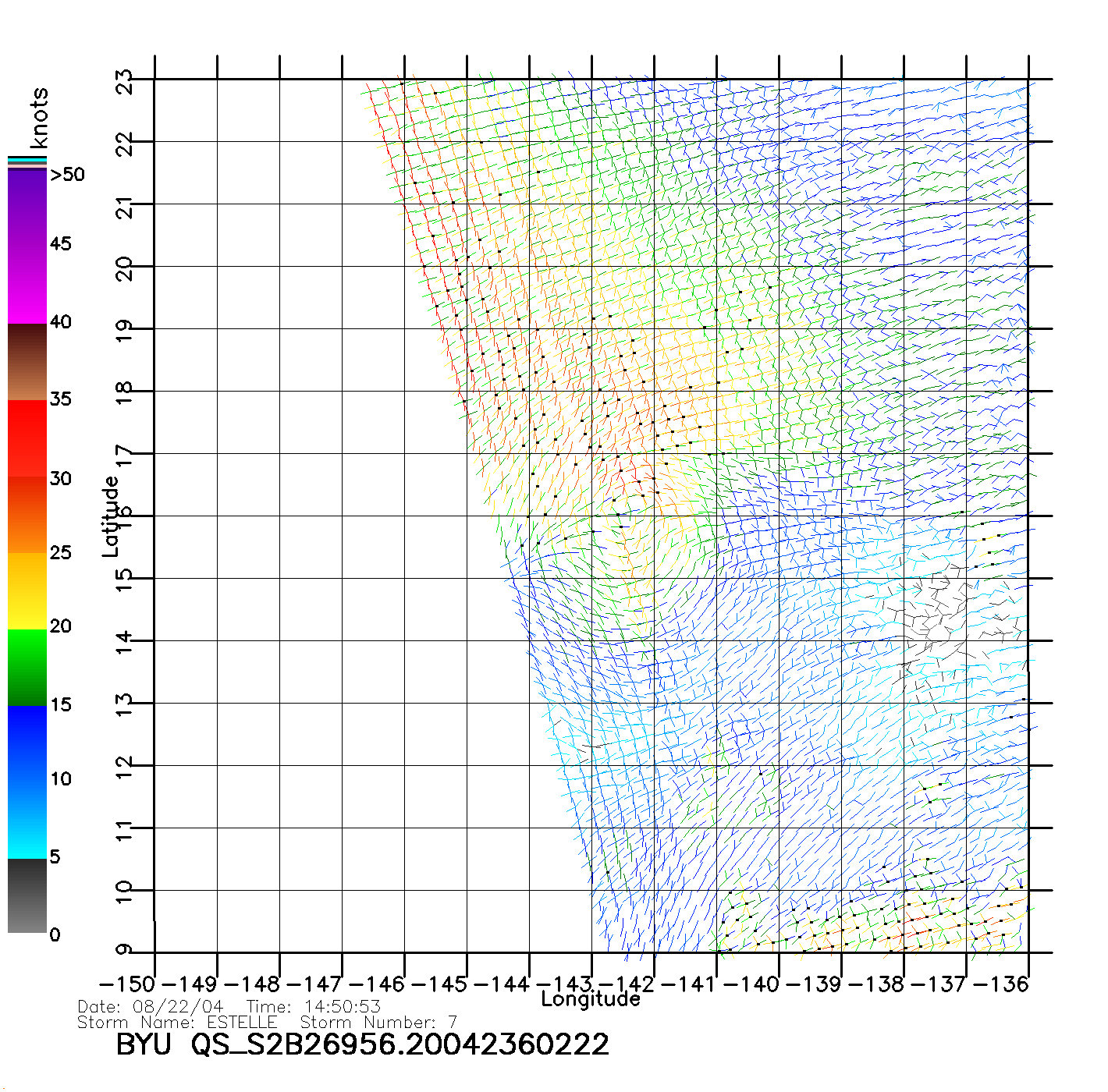Click the -150 longitude tick label
Screen dimensions: 1108x1092
(127, 984)
